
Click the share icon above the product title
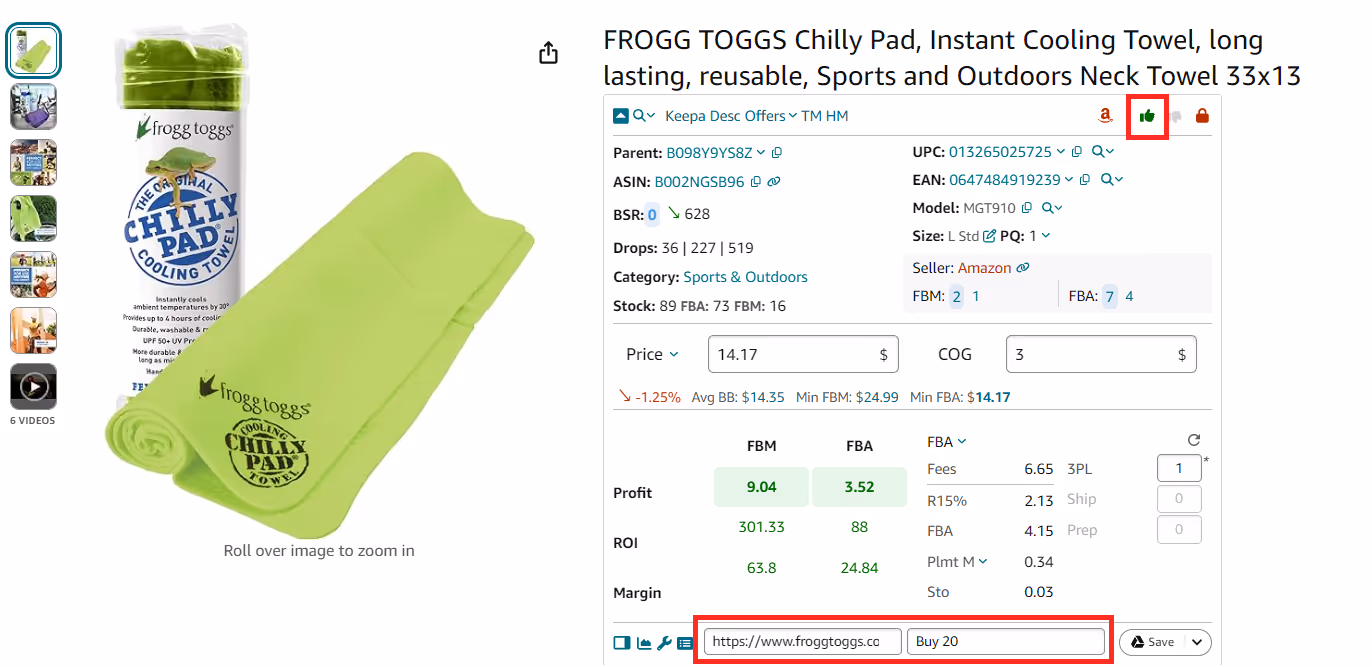[548, 53]
